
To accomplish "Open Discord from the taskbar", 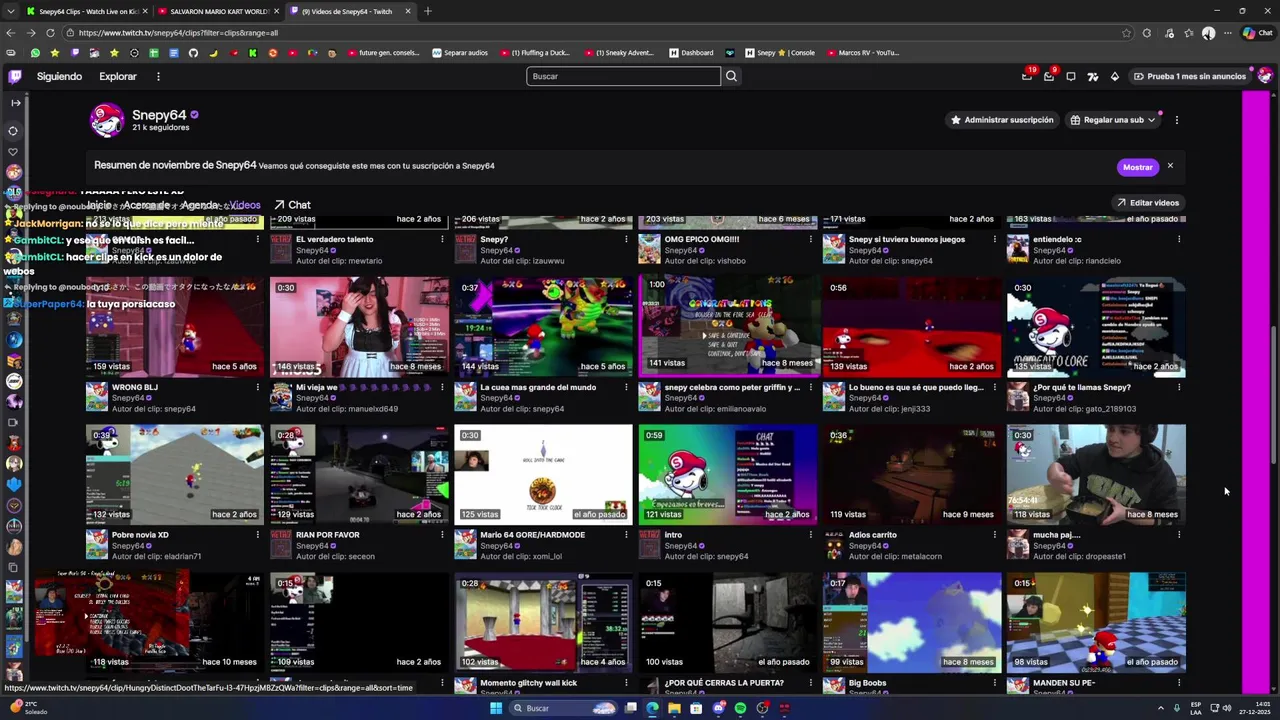I will [x=718, y=708].
